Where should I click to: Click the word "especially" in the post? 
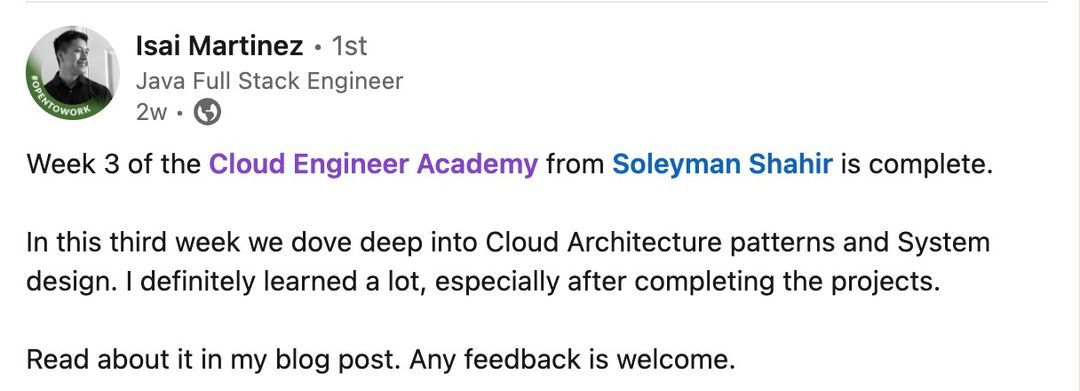click(x=499, y=282)
